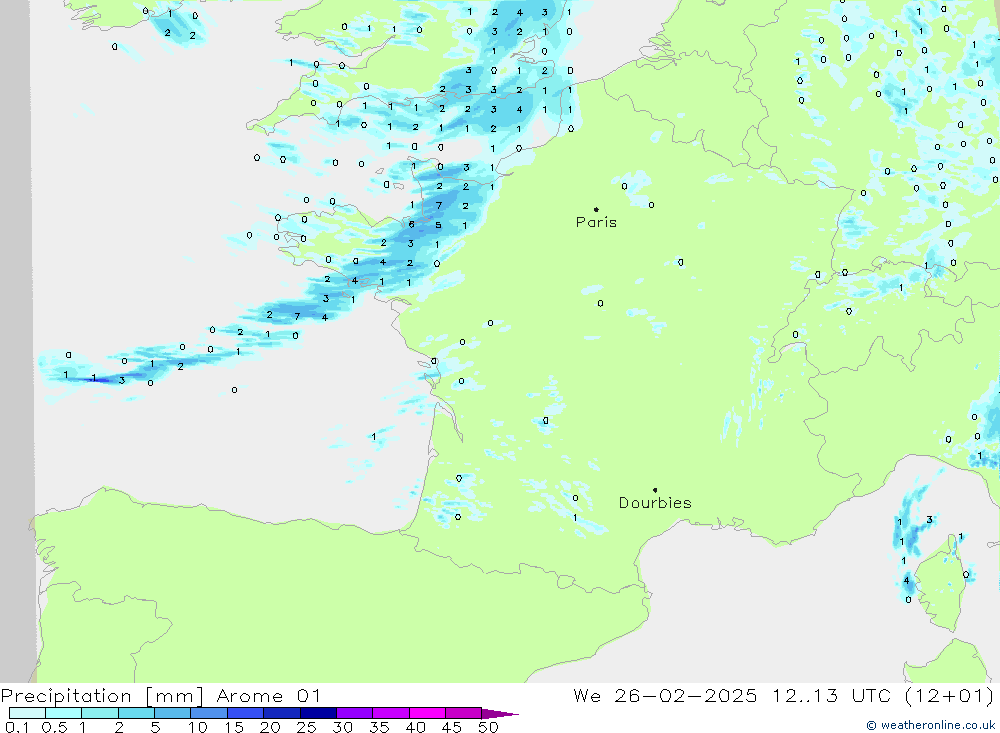Click the "Arome 01" model name text

268,696
